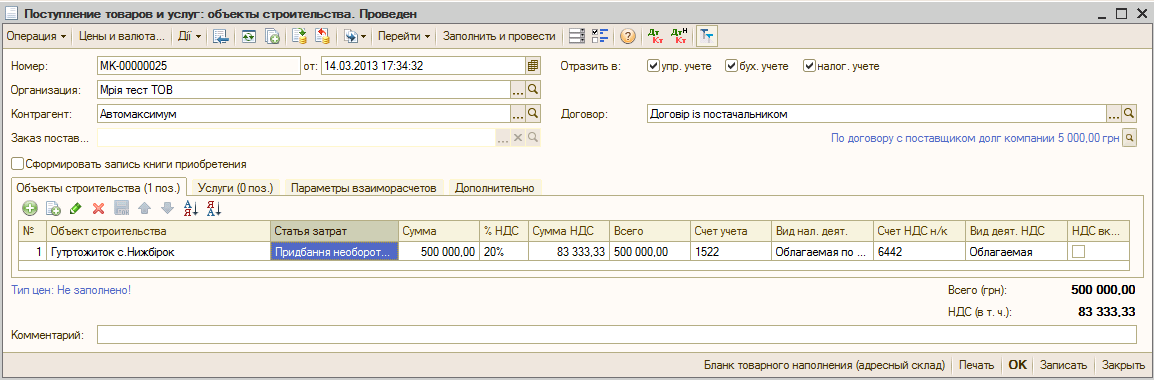This screenshot has width=1154, height=380.
Task: Click Сумма НДС cell 83 333,33
Action: (x=568, y=252)
